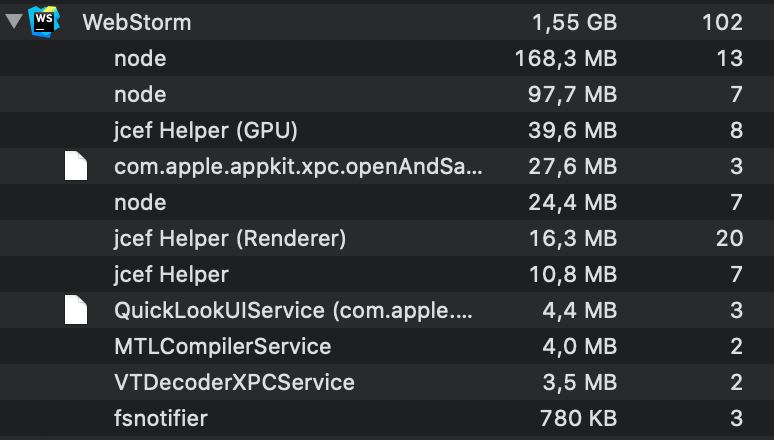The width and height of the screenshot is (774, 440).
Task: Click the 102 threads value for WebStorm
Action: coord(722,22)
